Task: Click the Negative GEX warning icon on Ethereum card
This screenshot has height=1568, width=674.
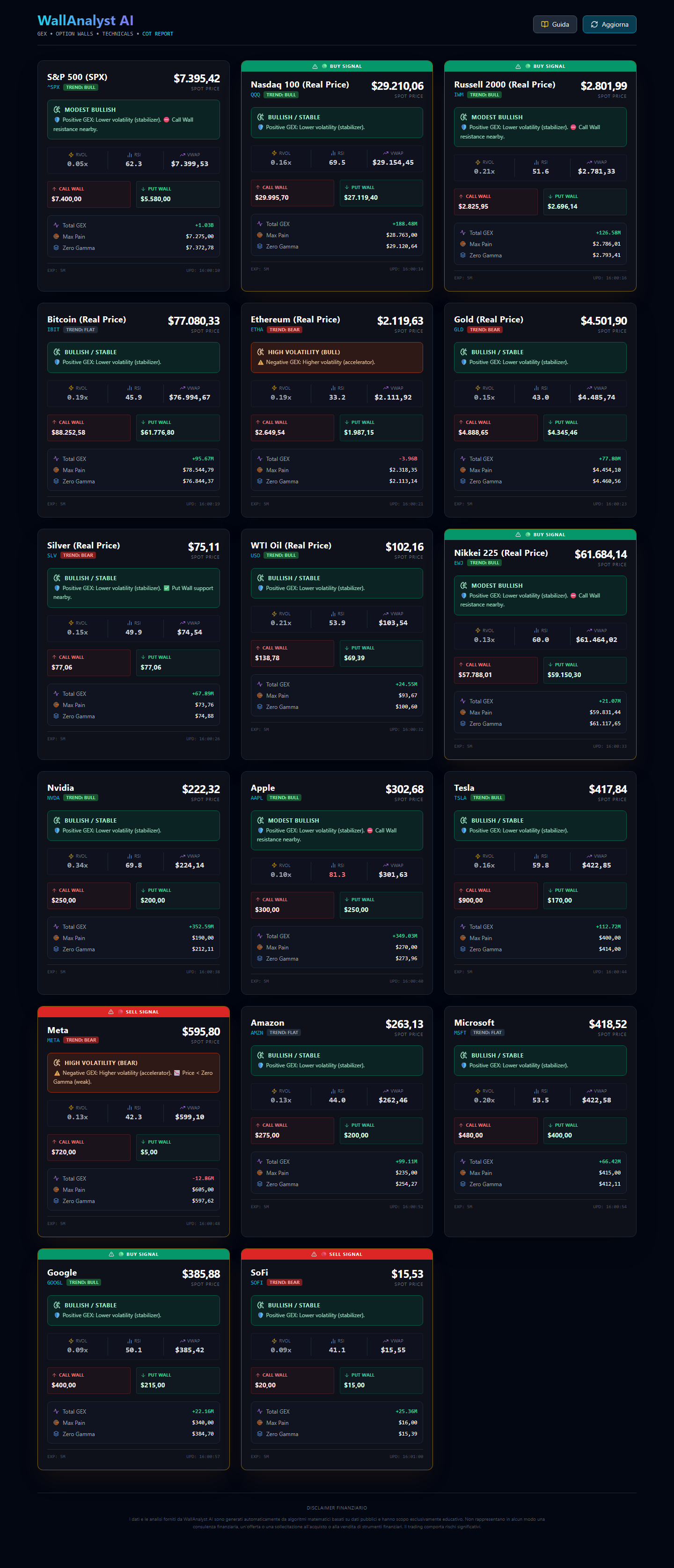Action: pos(261,362)
